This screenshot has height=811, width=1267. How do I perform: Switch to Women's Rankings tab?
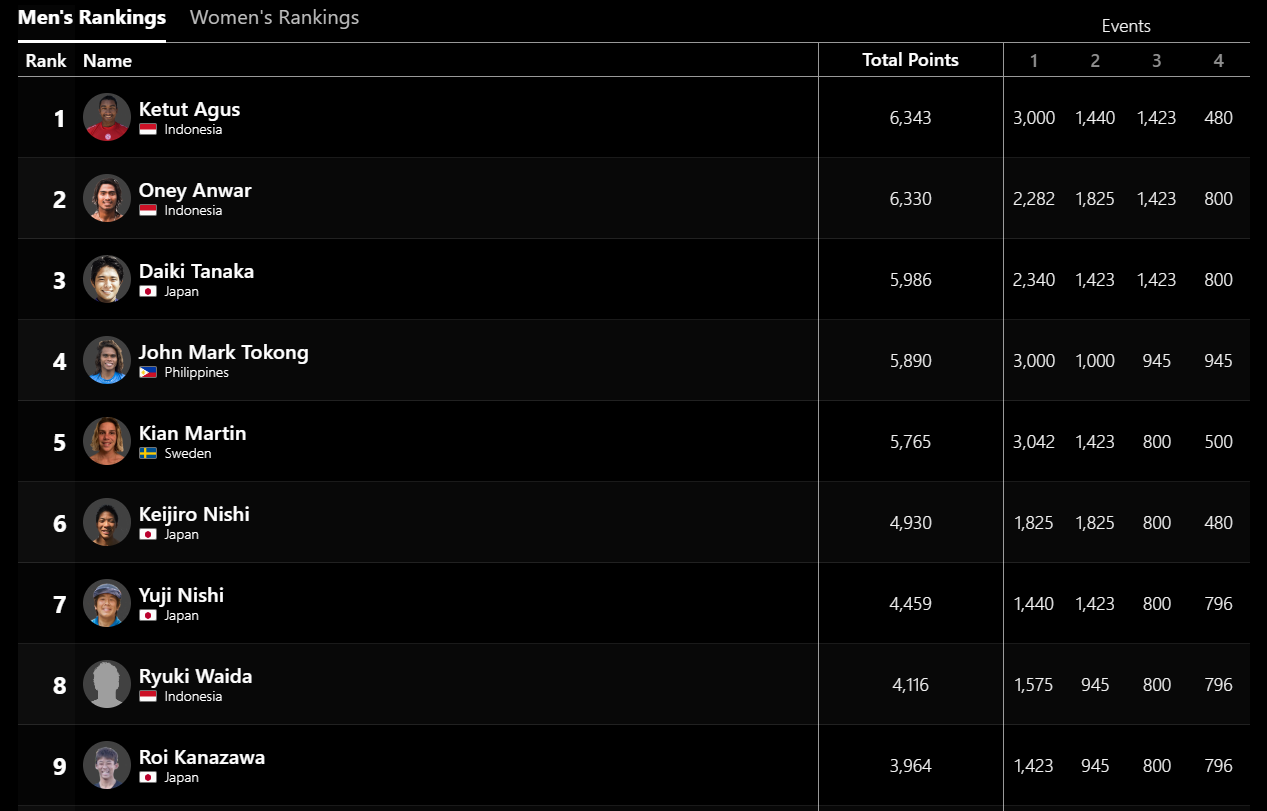[274, 18]
